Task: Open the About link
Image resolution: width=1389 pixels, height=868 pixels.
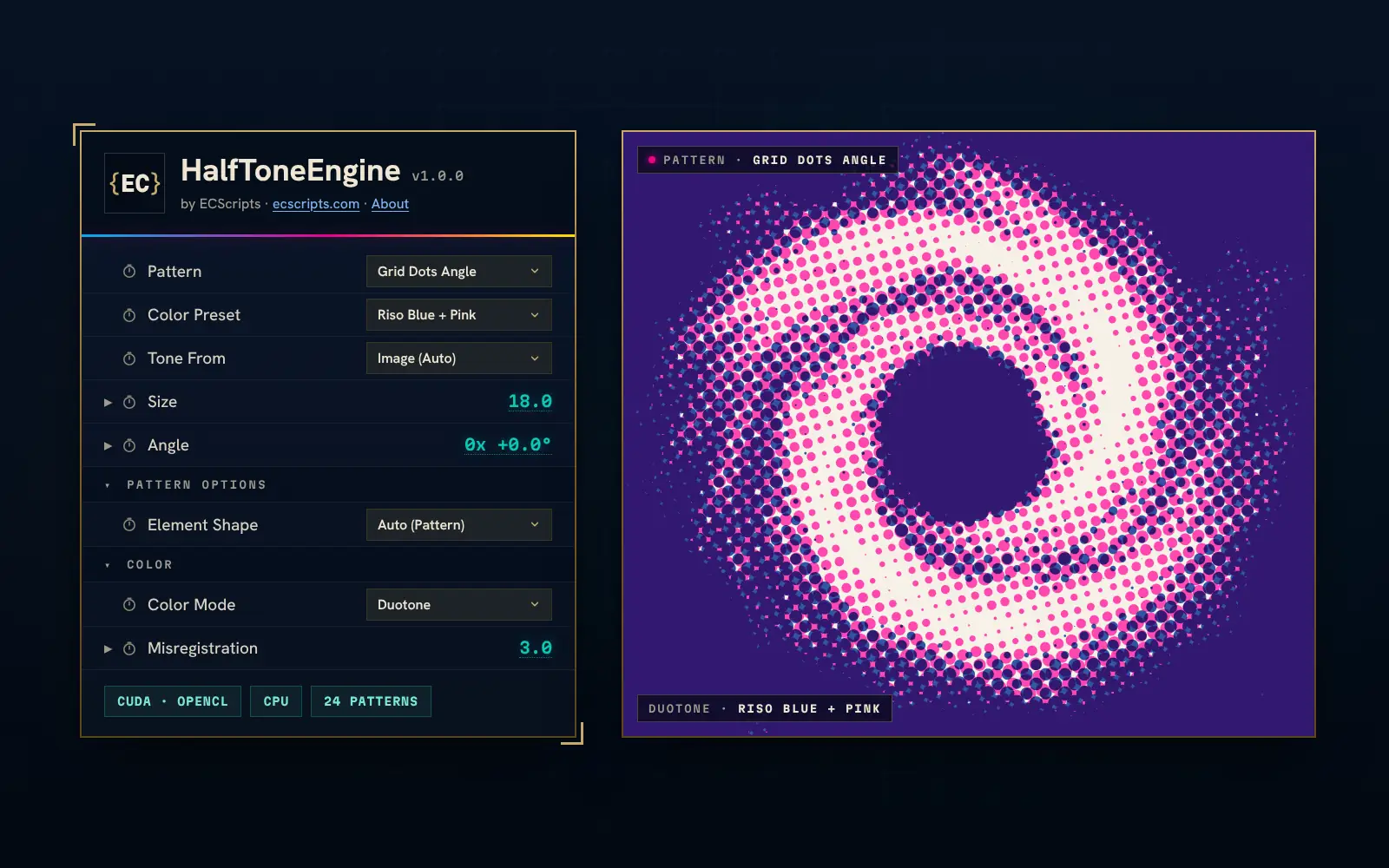Action: 390,204
